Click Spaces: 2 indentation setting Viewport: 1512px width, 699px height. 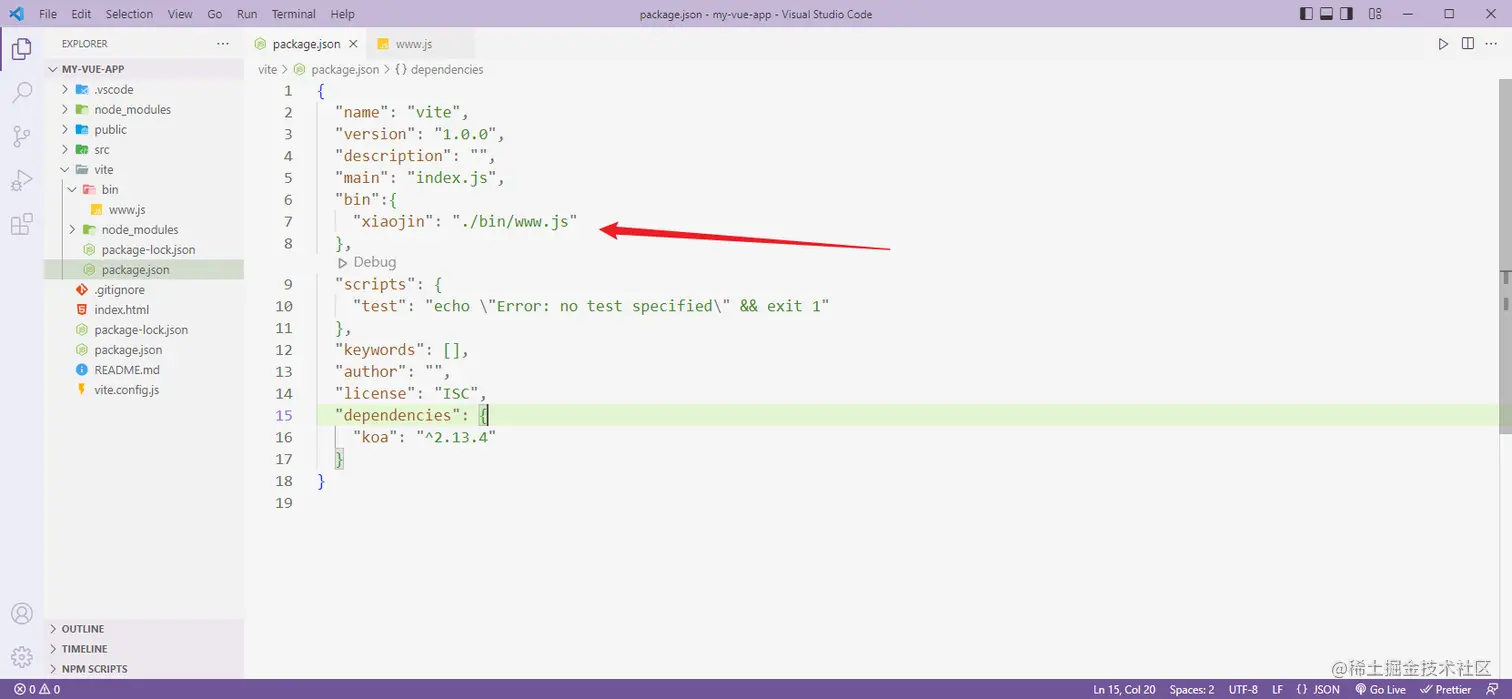pyautogui.click(x=1192, y=689)
